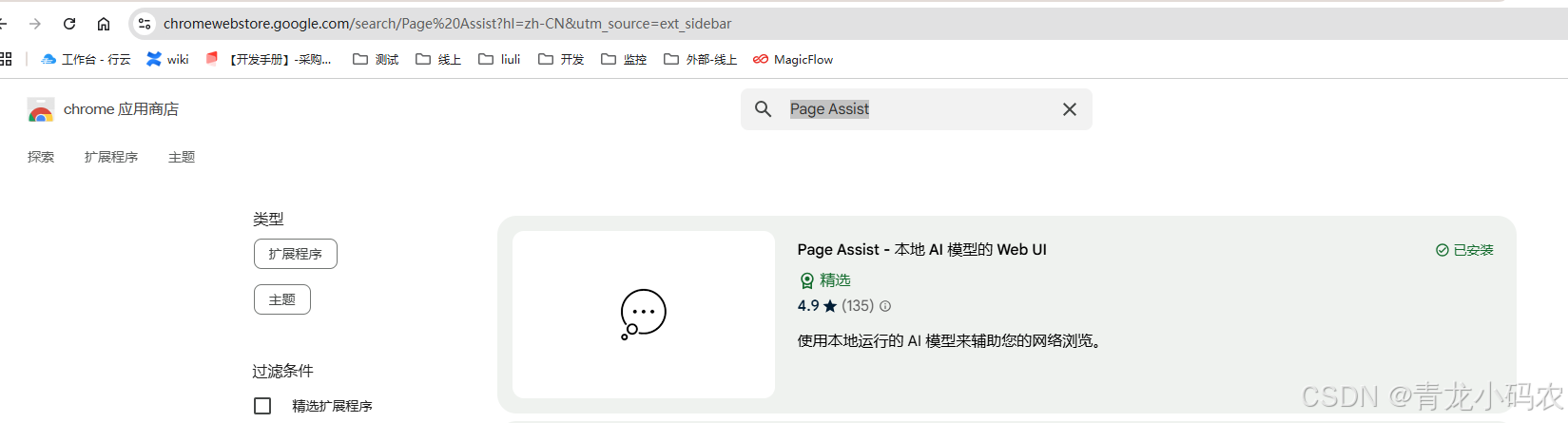Click the Chrome Web Store logo

pyautogui.click(x=41, y=110)
